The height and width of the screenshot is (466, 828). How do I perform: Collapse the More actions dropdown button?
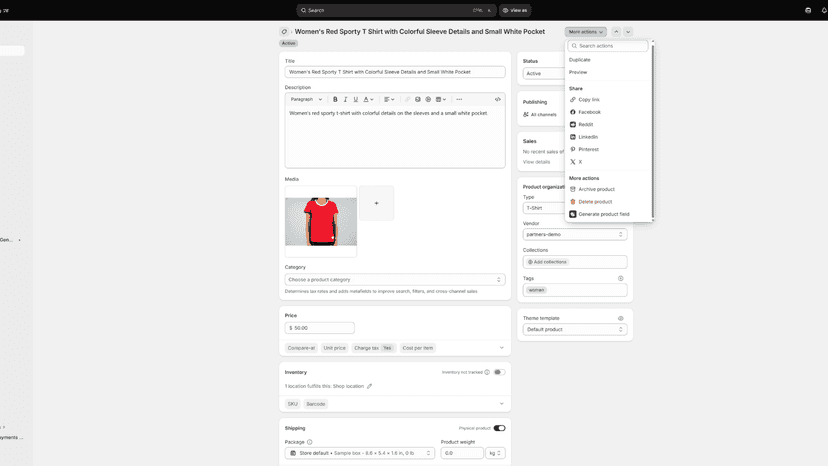586,32
